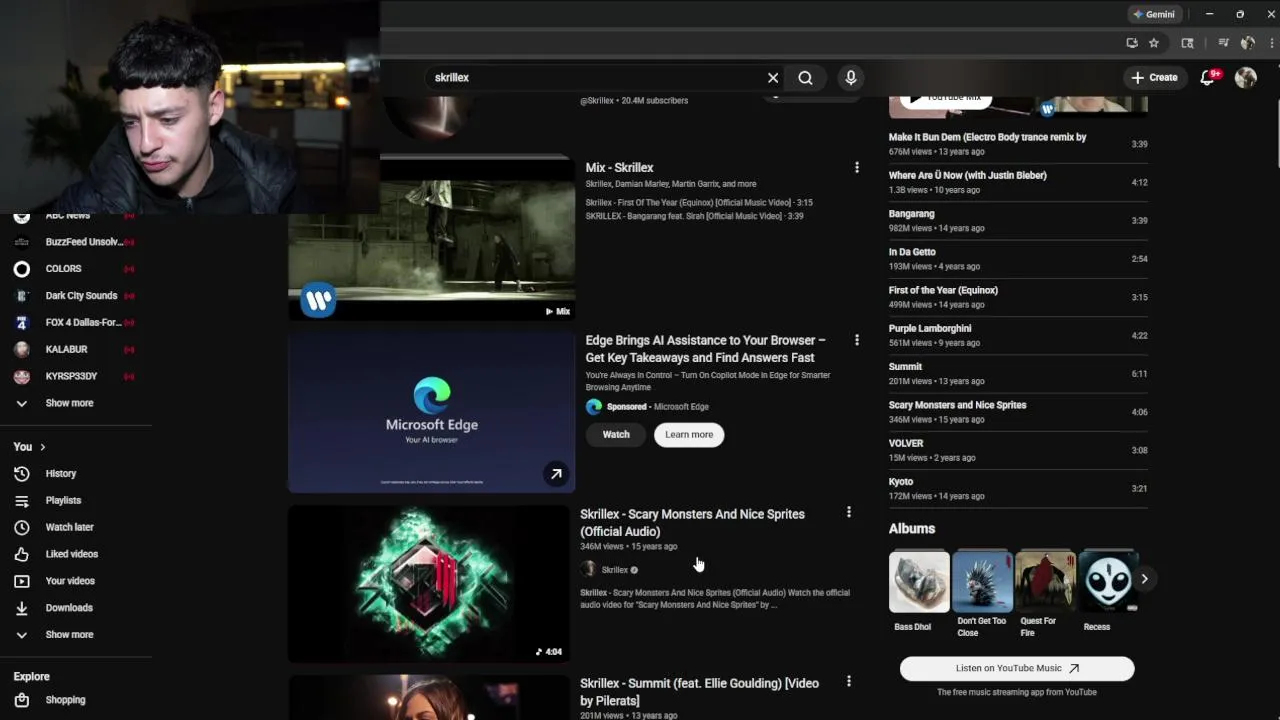Viewport: 1280px width, 720px height.
Task: Open the tab search icon in Chrome toolbar
Action: pyautogui.click(x=1187, y=43)
